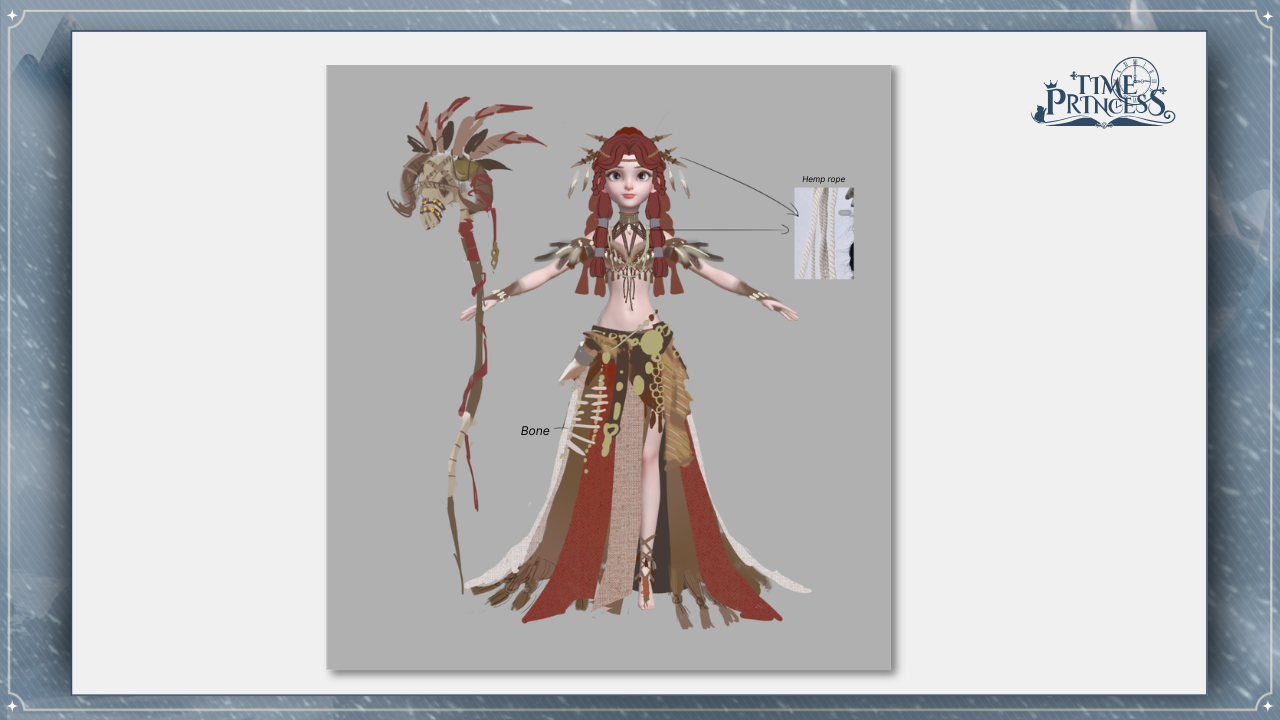The height and width of the screenshot is (720, 1280).
Task: Click the gold disc ornament at the waist
Action: click(650, 343)
